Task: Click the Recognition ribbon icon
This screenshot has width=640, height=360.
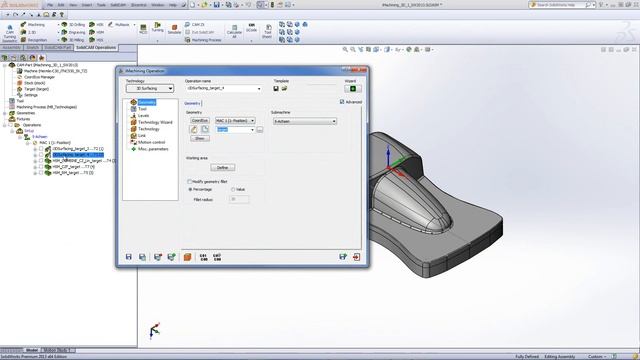Action: [34, 40]
